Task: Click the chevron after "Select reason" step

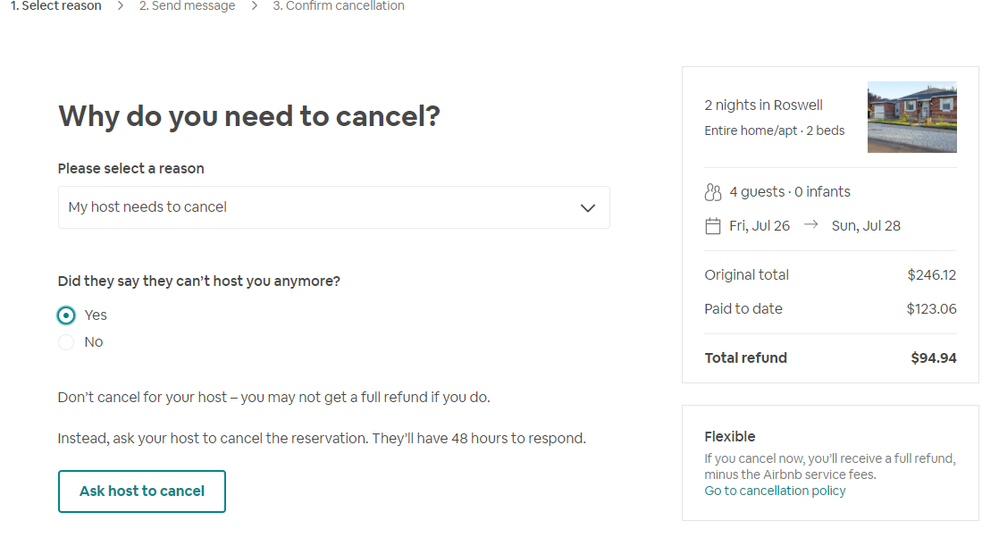Action: tap(120, 6)
